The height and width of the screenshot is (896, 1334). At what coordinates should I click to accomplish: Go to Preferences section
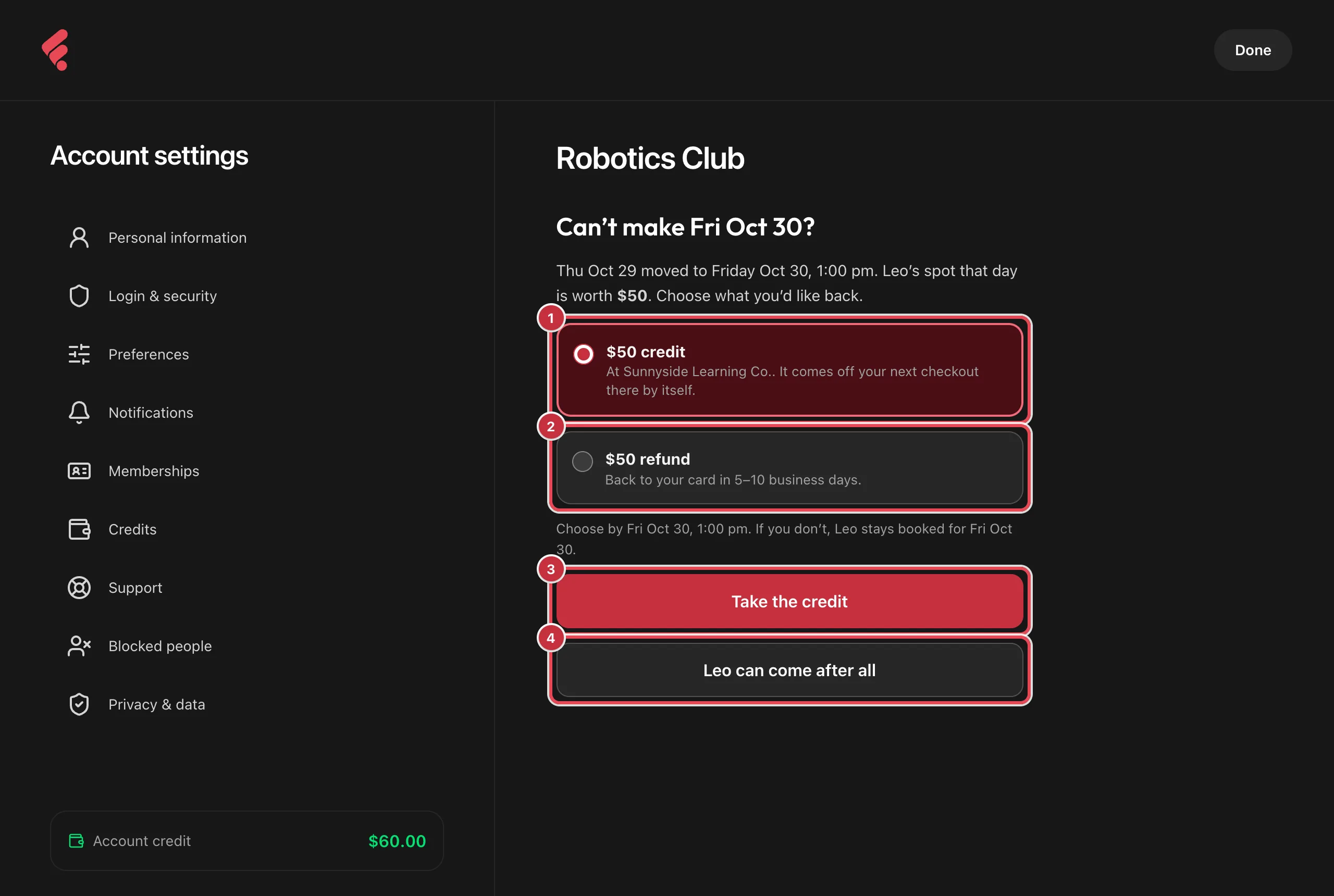pyautogui.click(x=247, y=354)
